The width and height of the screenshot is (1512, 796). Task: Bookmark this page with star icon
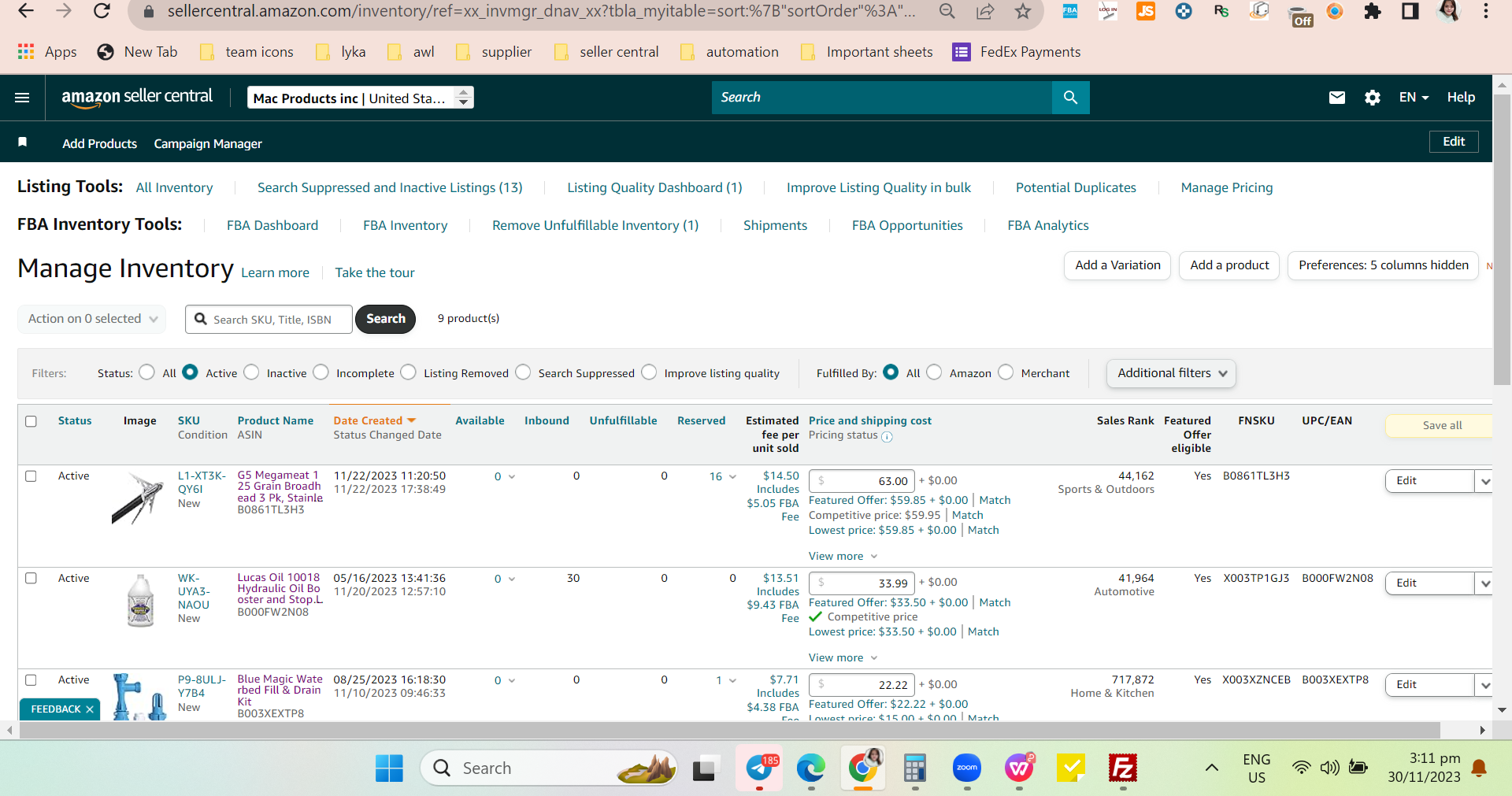click(x=1022, y=11)
